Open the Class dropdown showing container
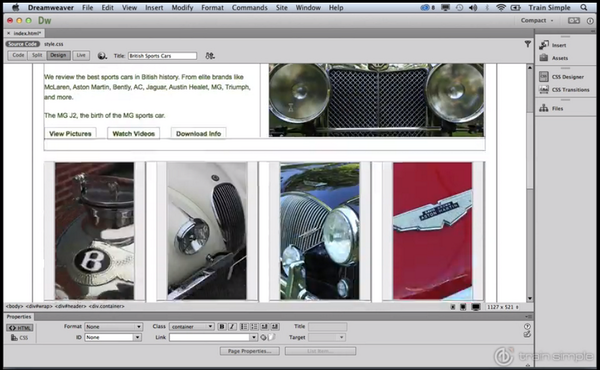Viewport: 600px width, 370px height. (191, 327)
